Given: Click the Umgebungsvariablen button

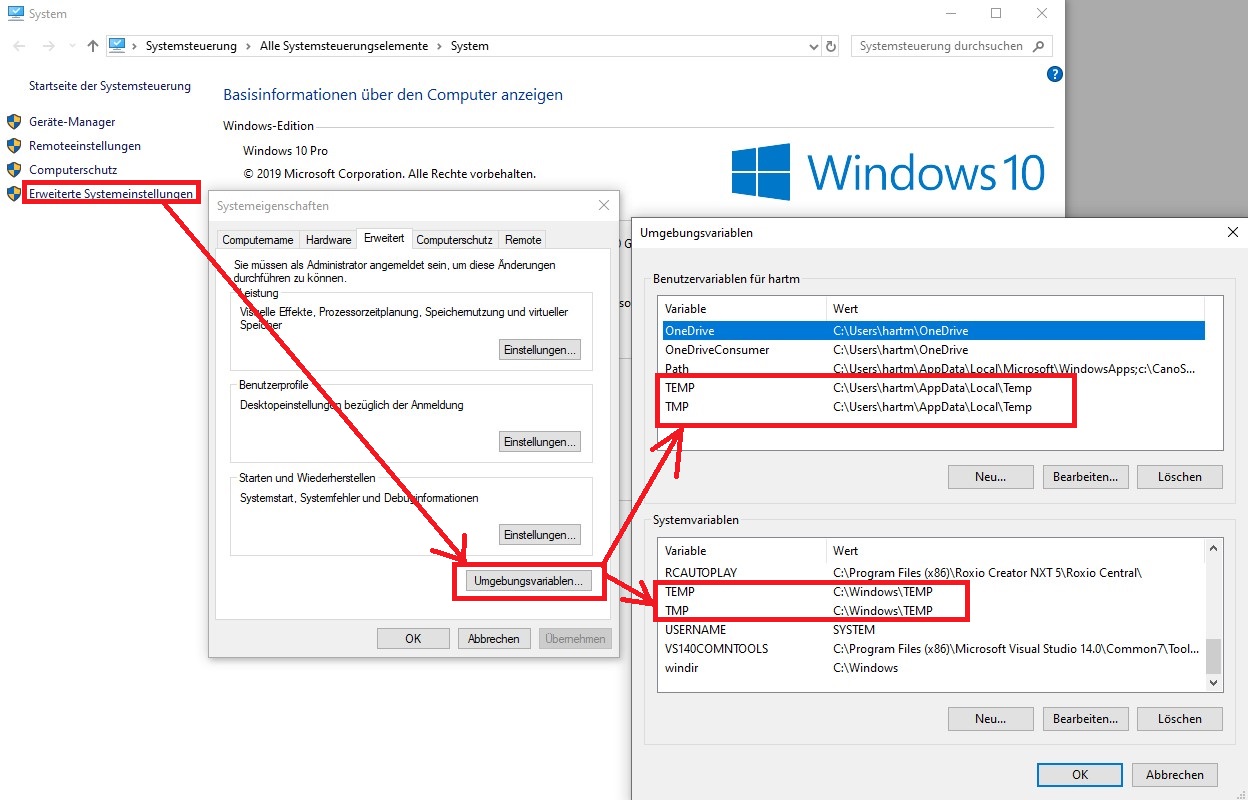Looking at the screenshot, I should tap(528, 581).
